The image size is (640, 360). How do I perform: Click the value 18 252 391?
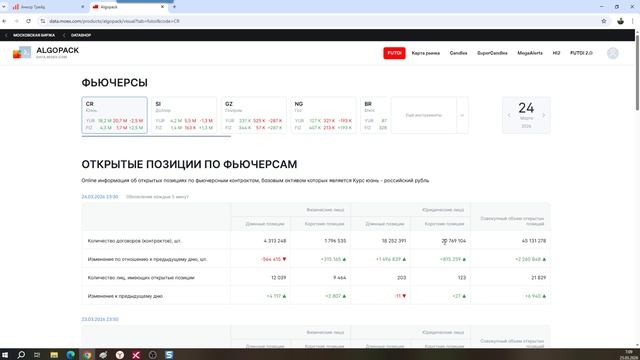point(394,241)
